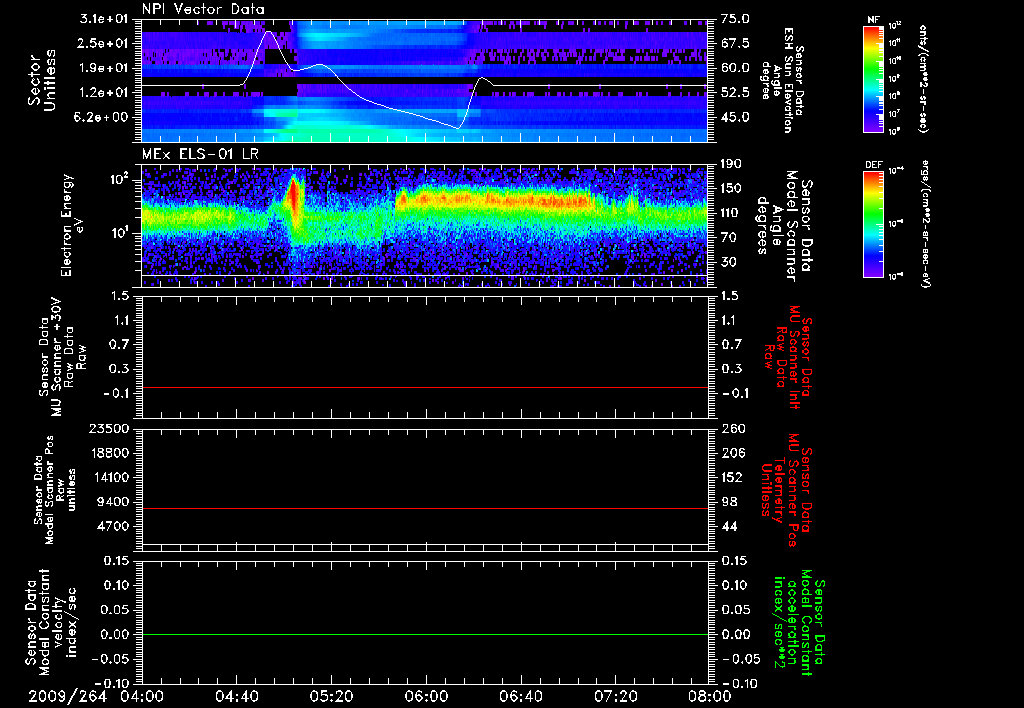1024x708 pixels.
Task: Click the '08:00' time axis label
Action: (x=709, y=696)
